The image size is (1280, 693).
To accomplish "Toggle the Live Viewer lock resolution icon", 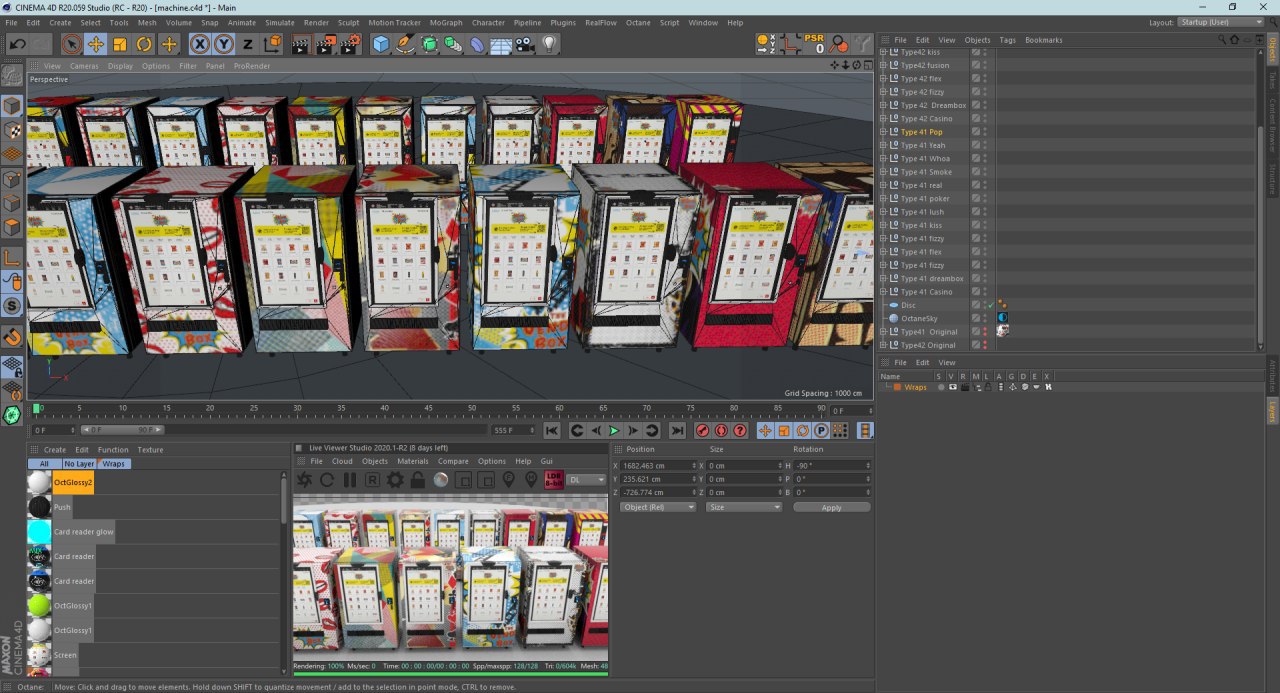I will tap(418, 480).
